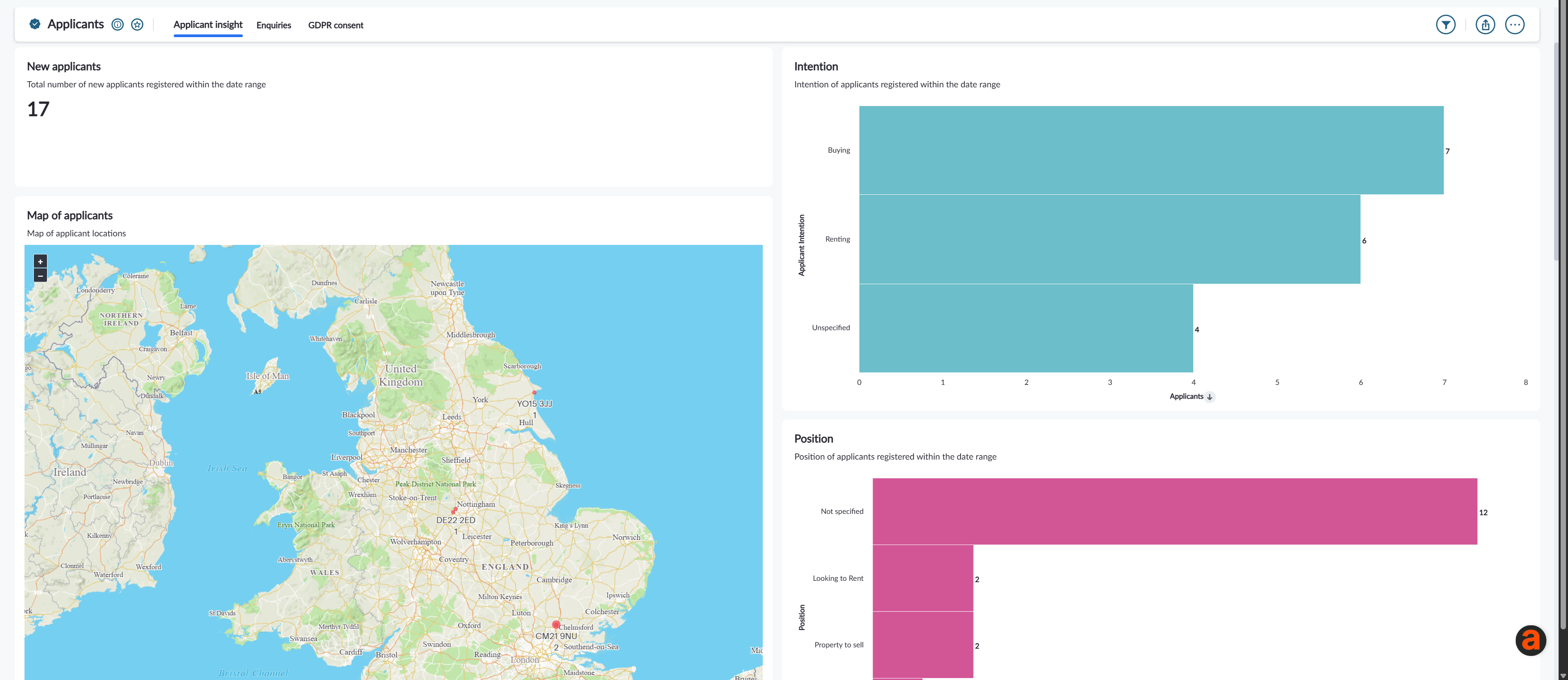Select the Renting bar in Intention chart
The width and height of the screenshot is (1568, 680).
click(1110, 239)
